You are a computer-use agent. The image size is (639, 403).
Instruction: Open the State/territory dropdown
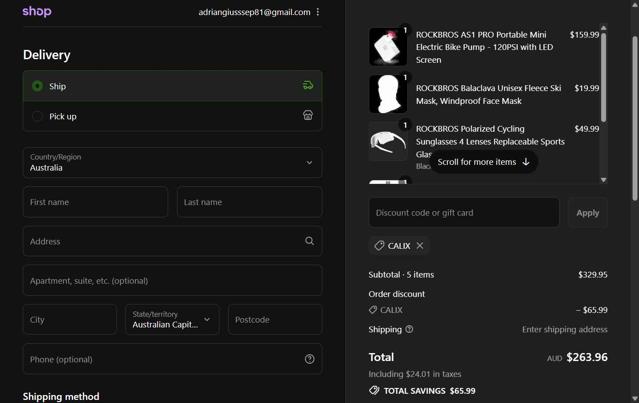(172, 320)
